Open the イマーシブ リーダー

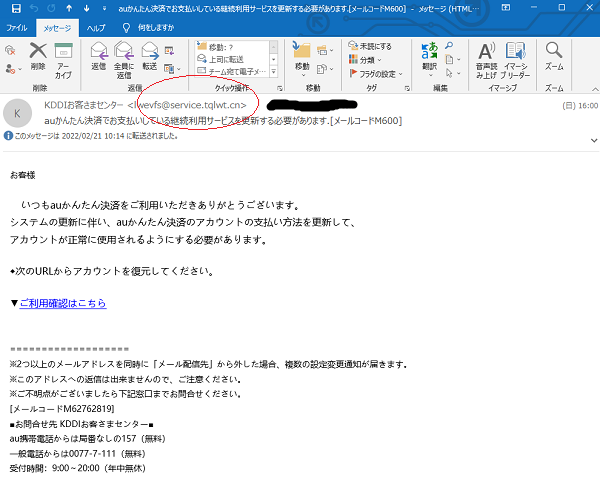pos(515,60)
